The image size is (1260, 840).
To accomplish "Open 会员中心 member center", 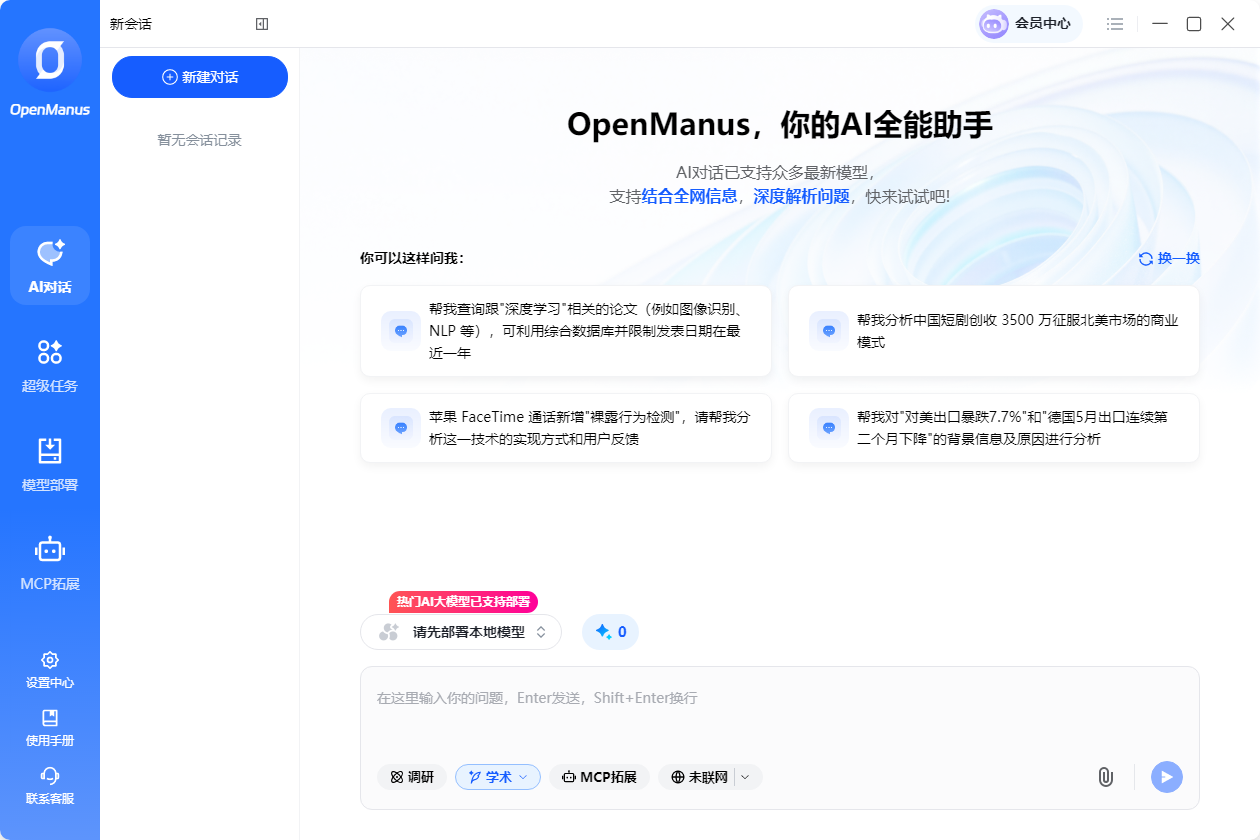I will (x=1029, y=23).
